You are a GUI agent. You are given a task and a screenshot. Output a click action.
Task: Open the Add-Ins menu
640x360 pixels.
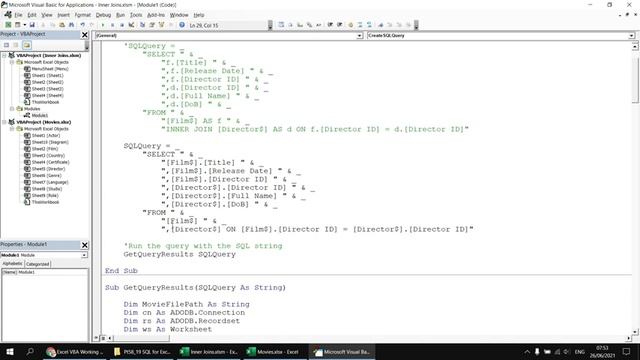(x=156, y=15)
